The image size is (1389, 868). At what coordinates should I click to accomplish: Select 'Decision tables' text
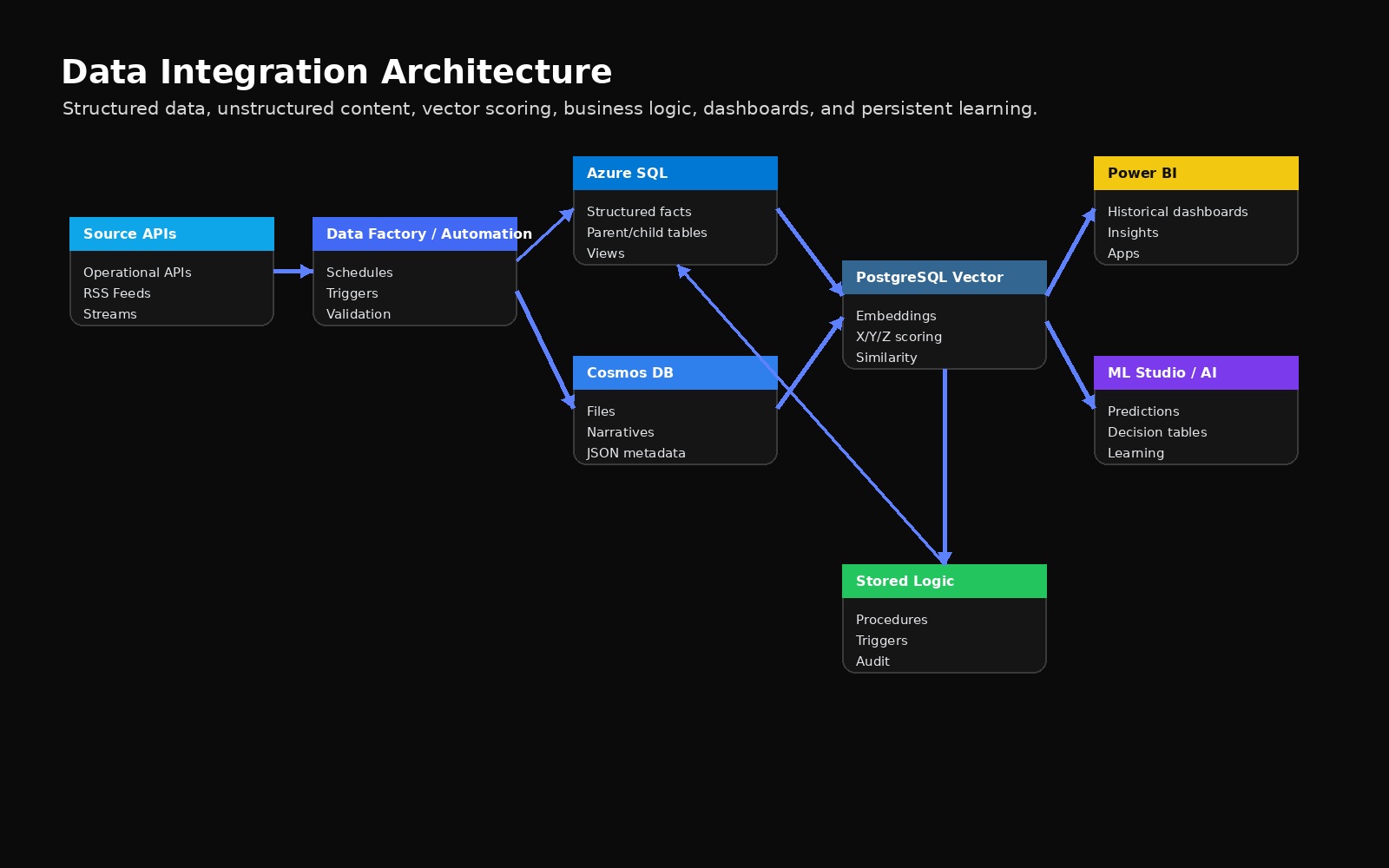click(1157, 432)
